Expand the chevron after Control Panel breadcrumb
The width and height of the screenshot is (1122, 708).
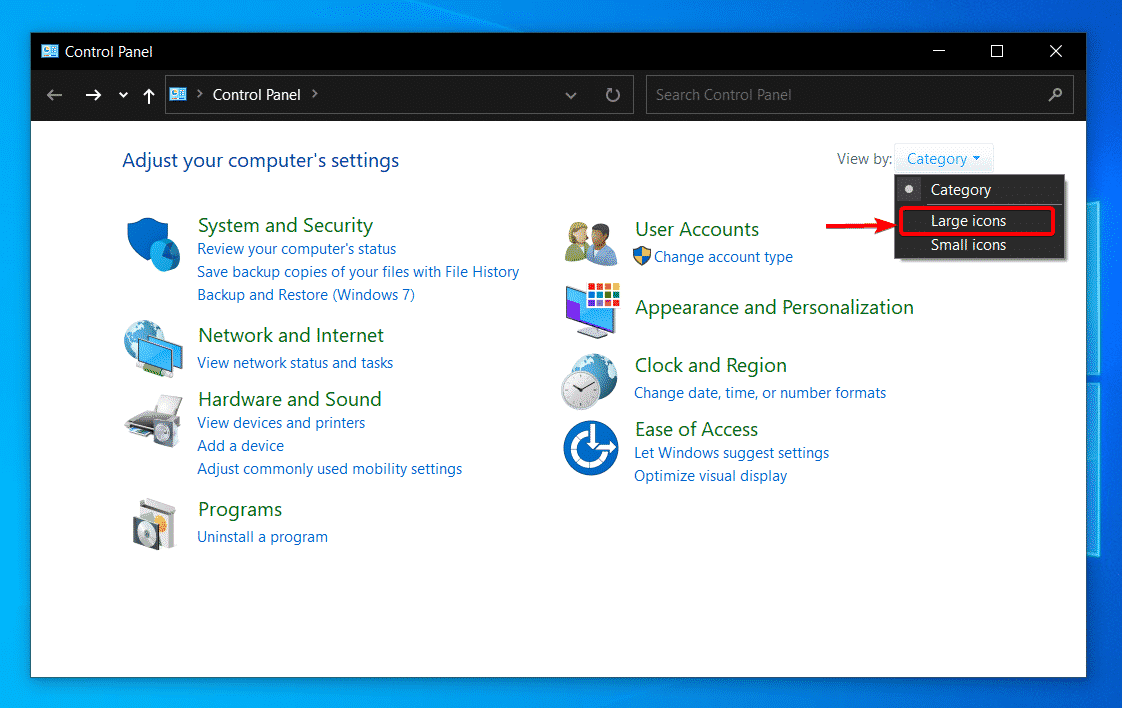(x=314, y=94)
